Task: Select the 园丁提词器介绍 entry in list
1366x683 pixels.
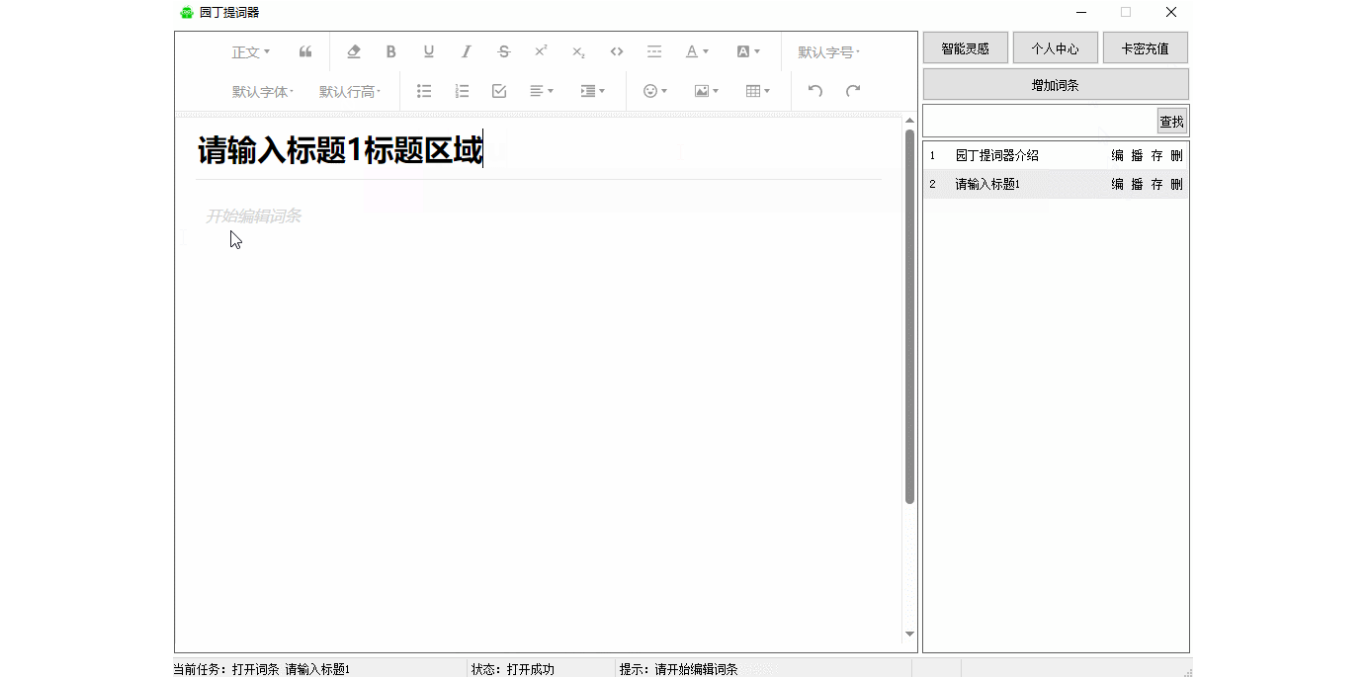Action: [x=997, y=156]
